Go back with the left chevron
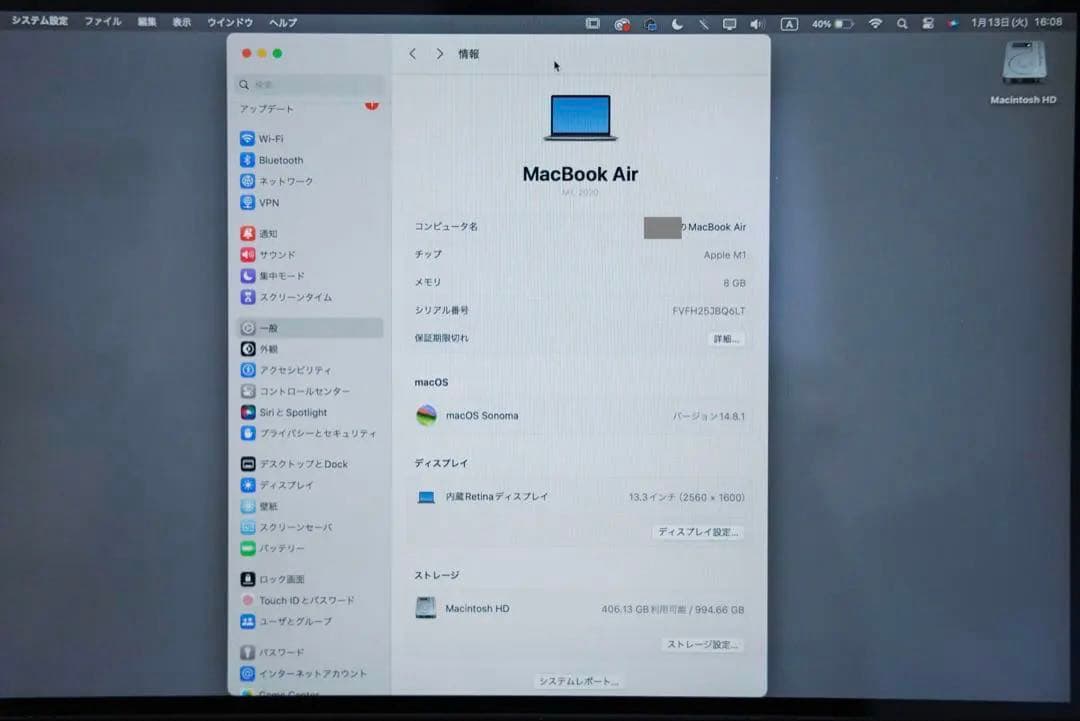Viewport: 1080px width, 721px height. pos(413,54)
